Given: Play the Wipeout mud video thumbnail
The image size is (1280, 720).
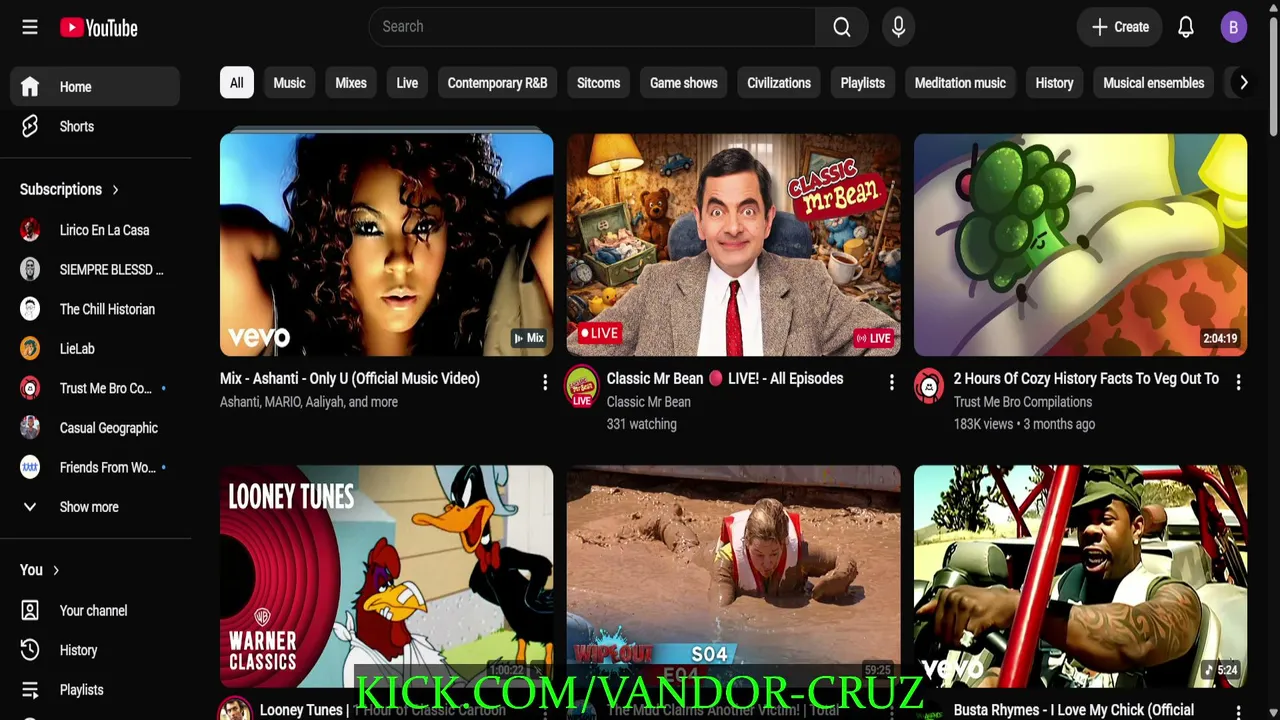Looking at the screenshot, I should [733, 575].
